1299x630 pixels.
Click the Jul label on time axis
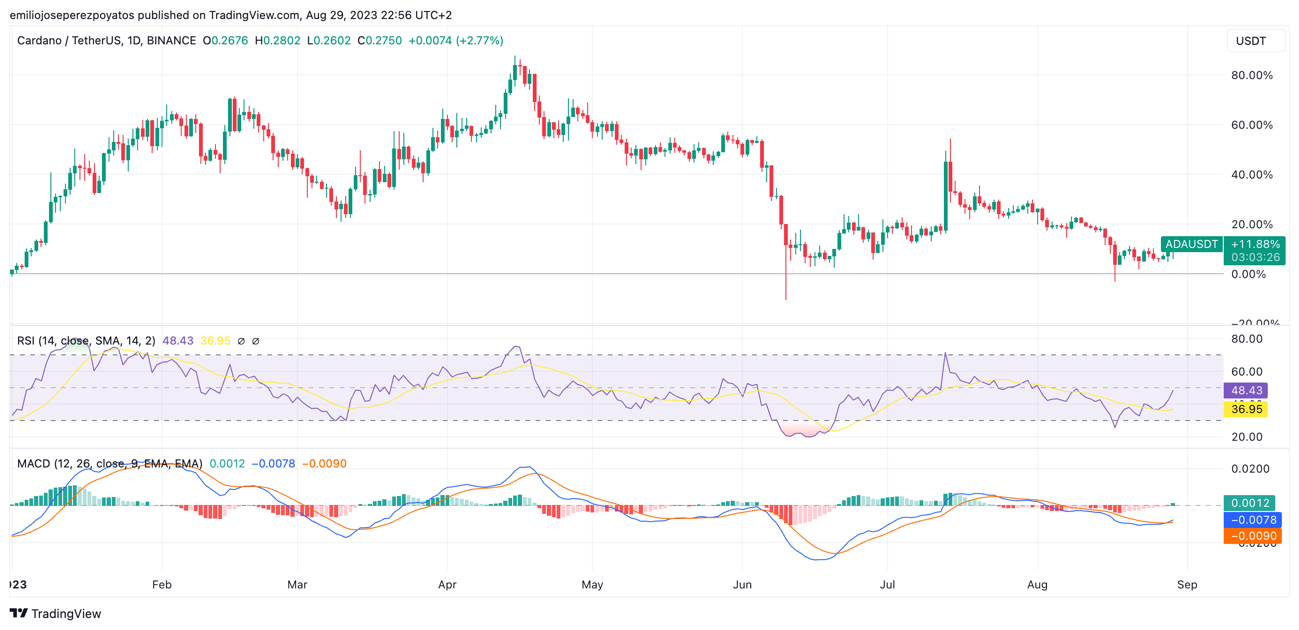tap(887, 584)
